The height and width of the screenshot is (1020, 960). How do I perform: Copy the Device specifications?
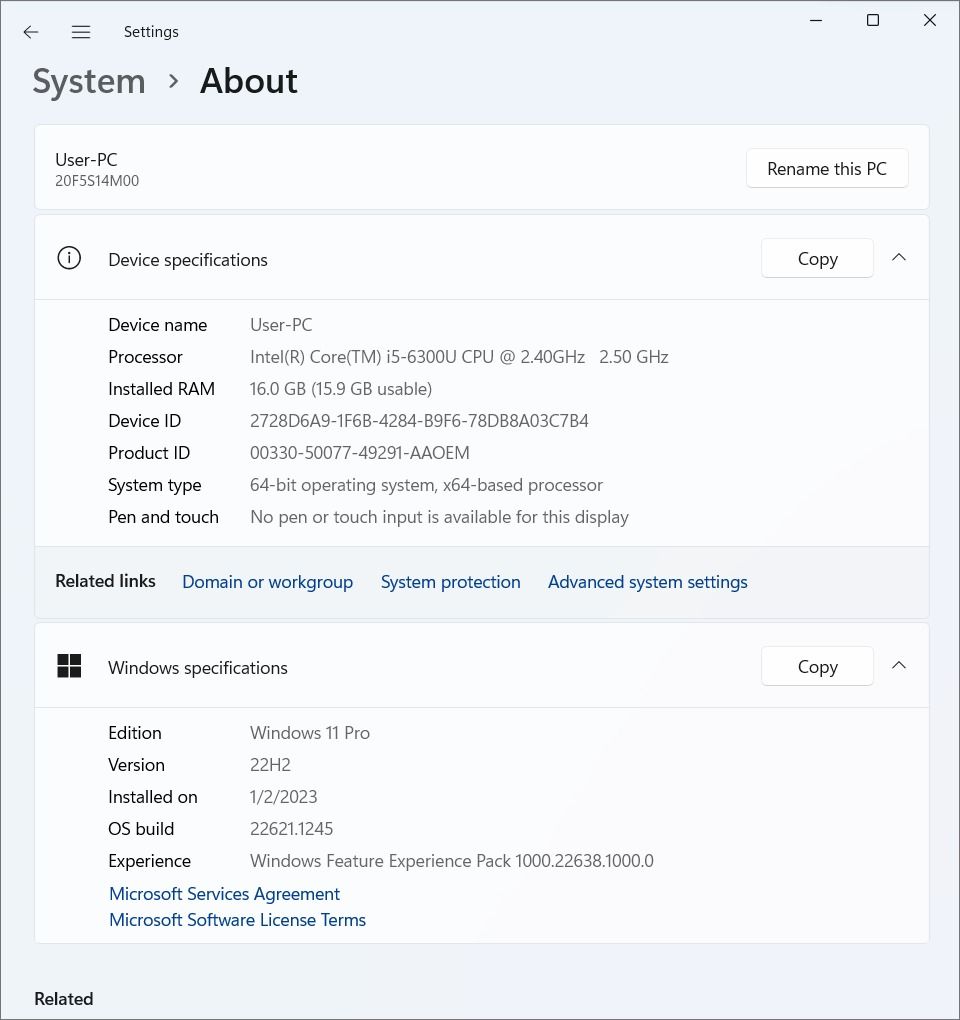(x=818, y=258)
